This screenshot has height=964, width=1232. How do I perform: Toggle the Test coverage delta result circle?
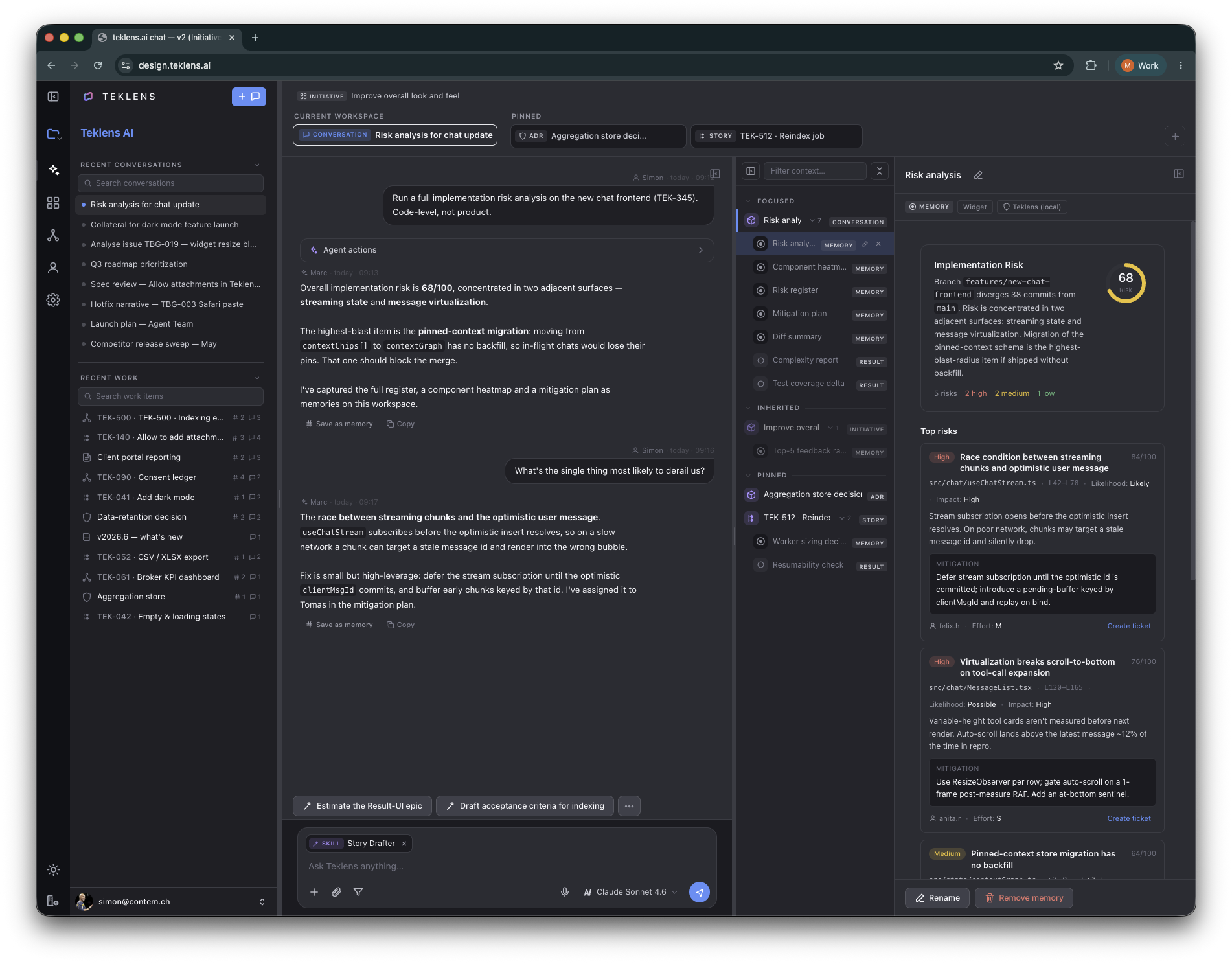[x=761, y=384]
